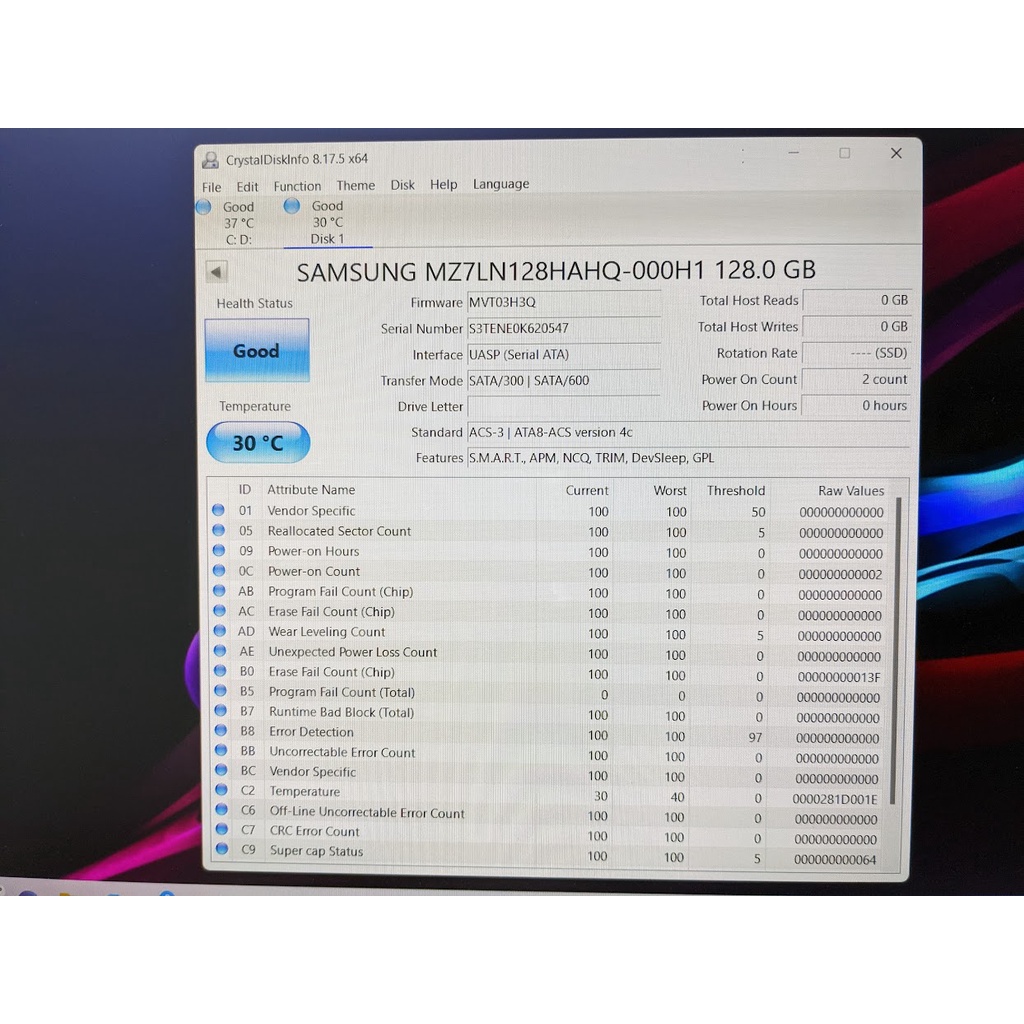Image resolution: width=1024 pixels, height=1024 pixels.
Task: Select the Disk 1 tab
Action: pos(328,223)
